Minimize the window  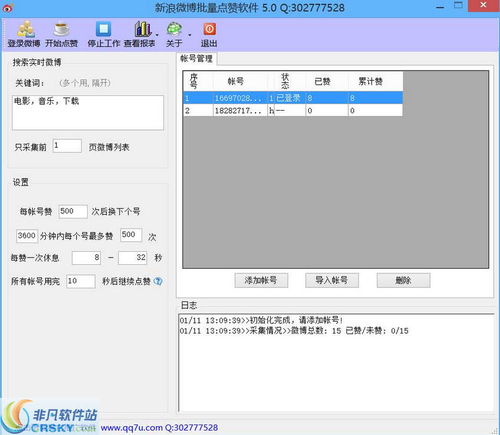tap(440, 6)
